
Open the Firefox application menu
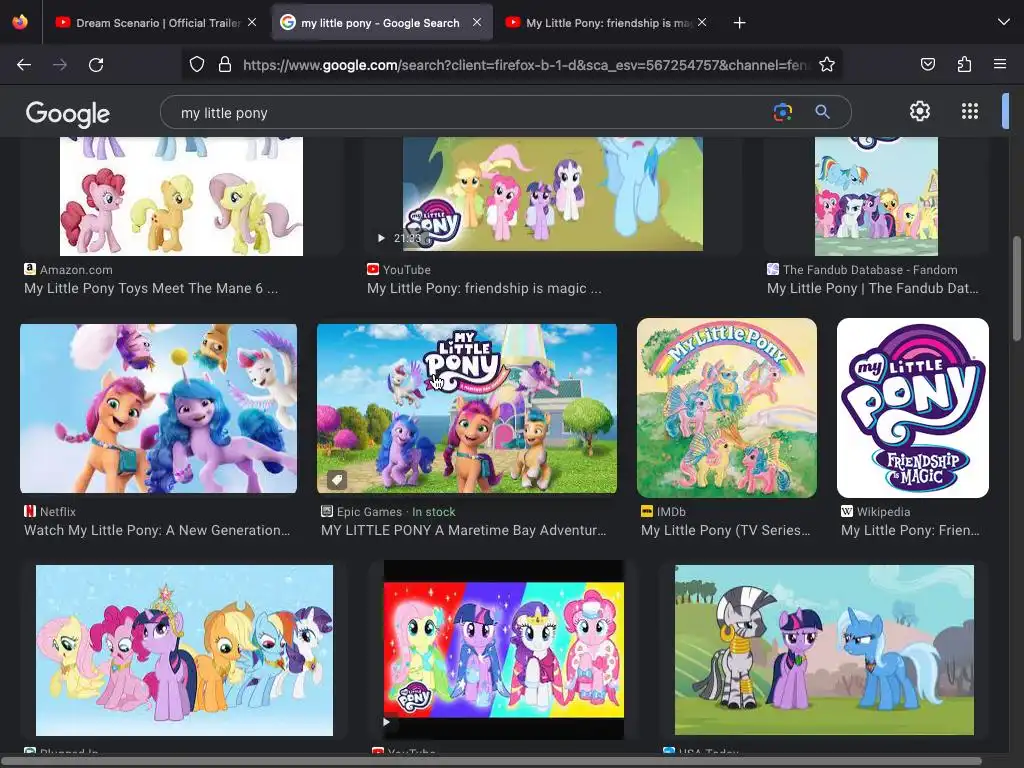[x=1000, y=65]
